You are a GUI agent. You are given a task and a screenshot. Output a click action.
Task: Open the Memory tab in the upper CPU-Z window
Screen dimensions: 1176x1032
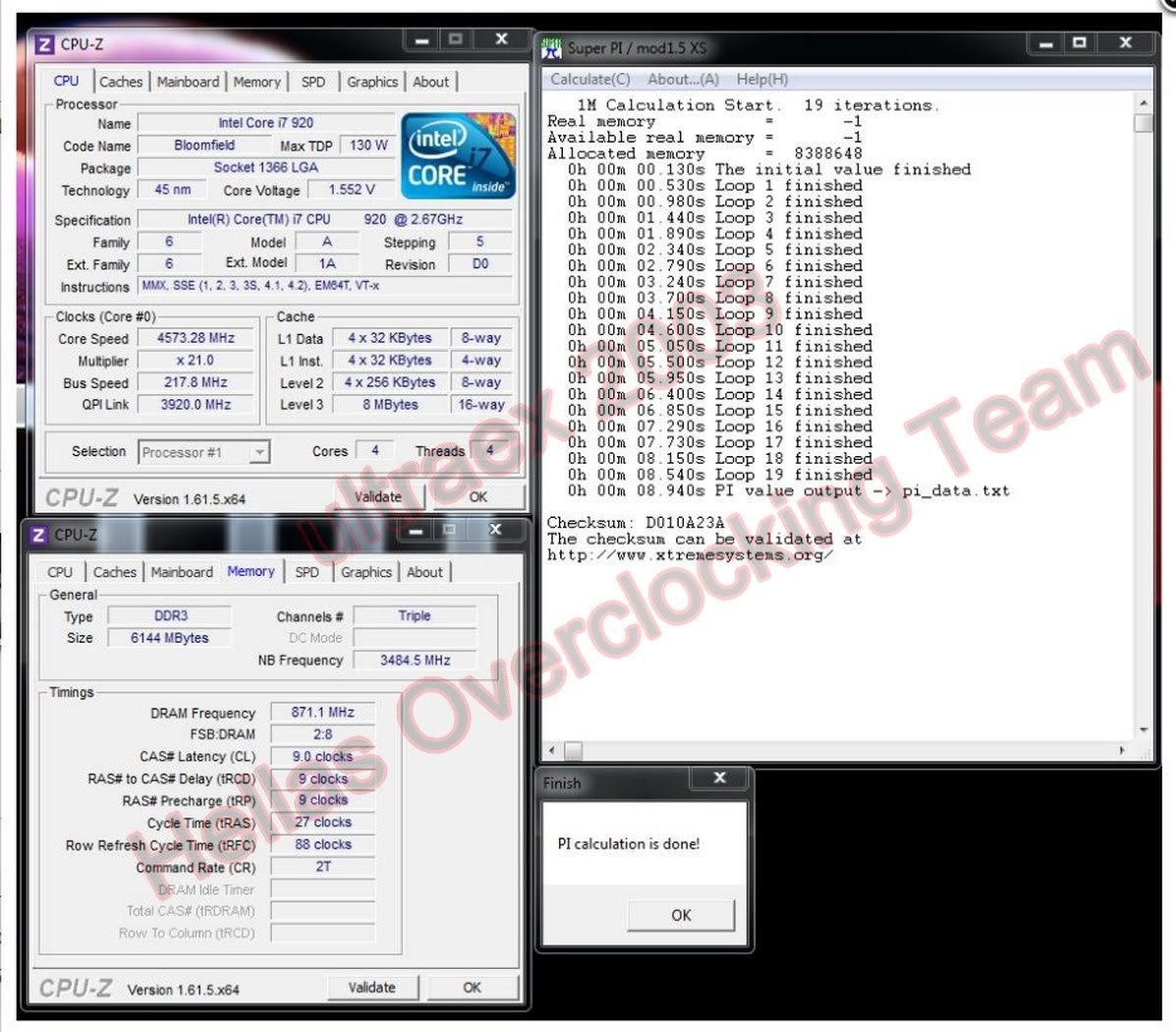pos(256,82)
